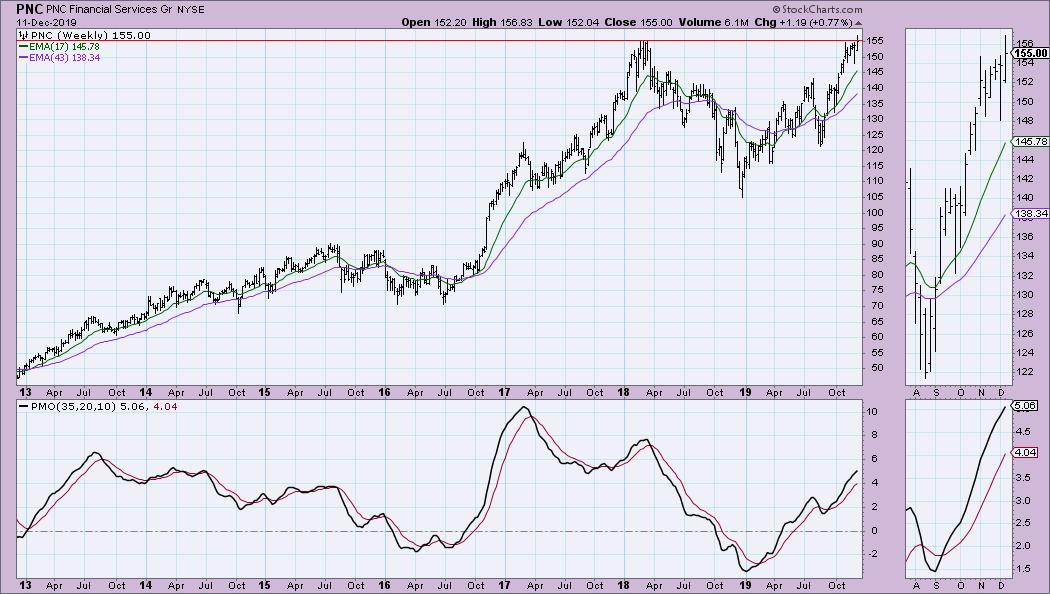
Task: Click the 4.5 label on the zoom PMO axis
Action: 1023,433
